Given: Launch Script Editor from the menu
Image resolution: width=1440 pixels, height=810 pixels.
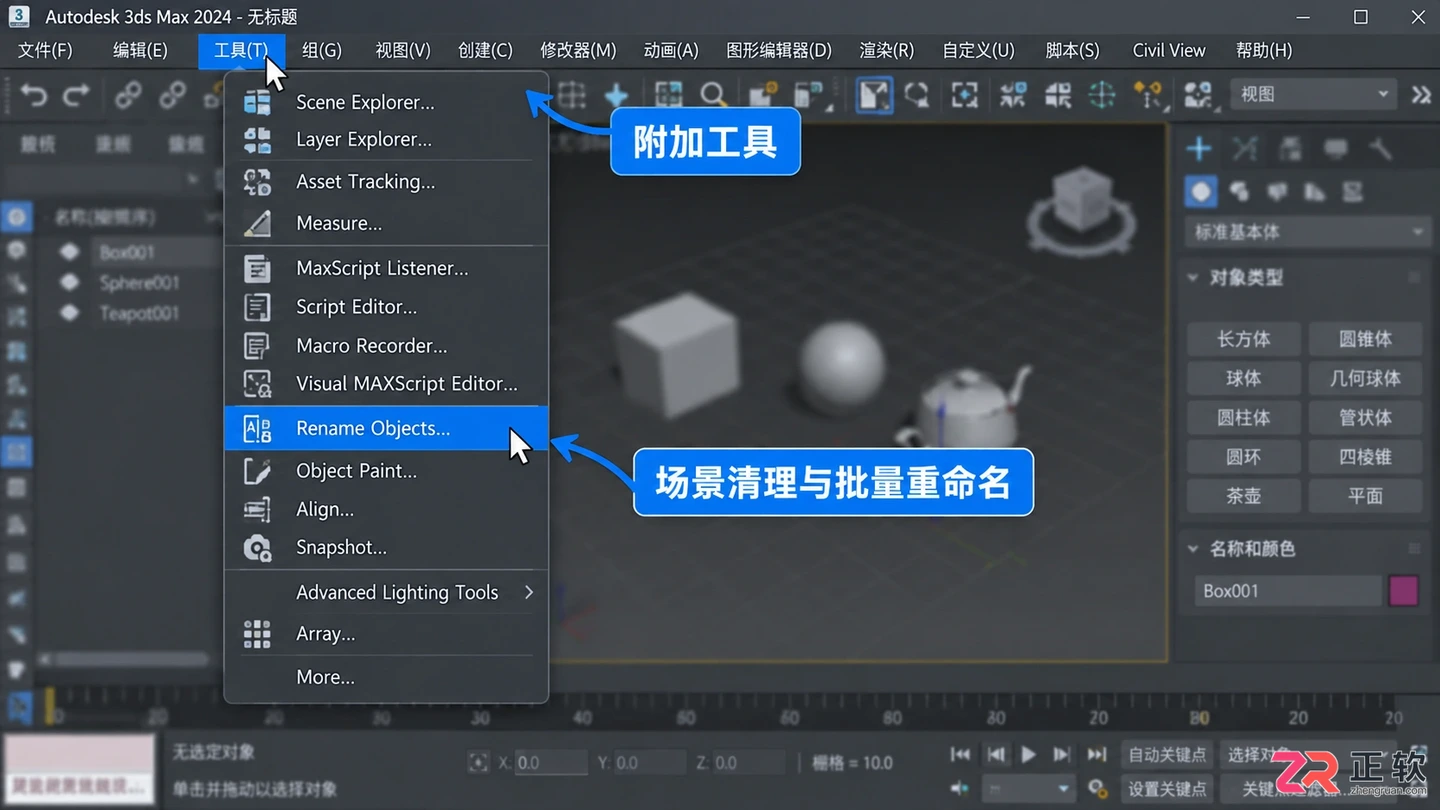Looking at the screenshot, I should click(386, 307).
